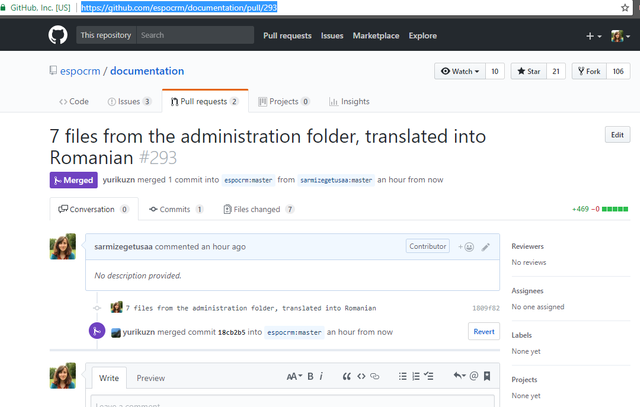Image resolution: width=640 pixels, height=407 pixels.
Task: Mention a user with the @ icon
Action: [x=474, y=376]
